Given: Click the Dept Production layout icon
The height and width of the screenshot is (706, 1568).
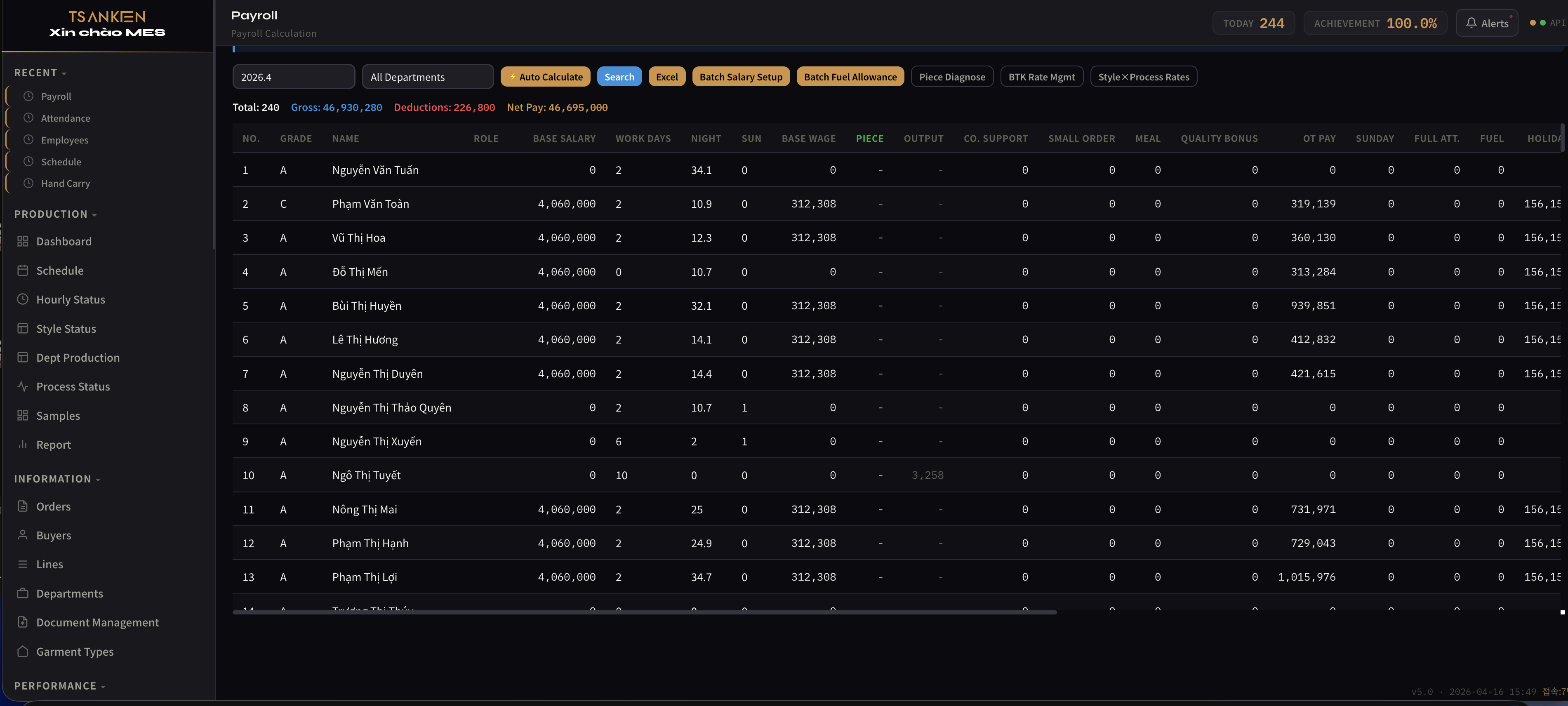Looking at the screenshot, I should (x=23, y=357).
